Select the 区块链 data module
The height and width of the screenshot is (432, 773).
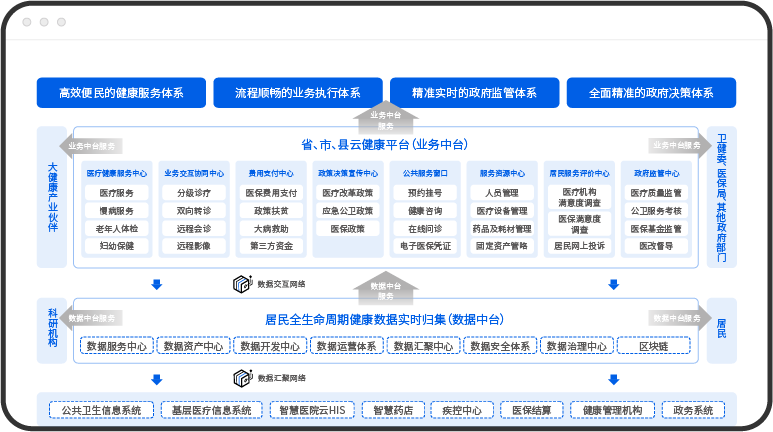[653, 346]
